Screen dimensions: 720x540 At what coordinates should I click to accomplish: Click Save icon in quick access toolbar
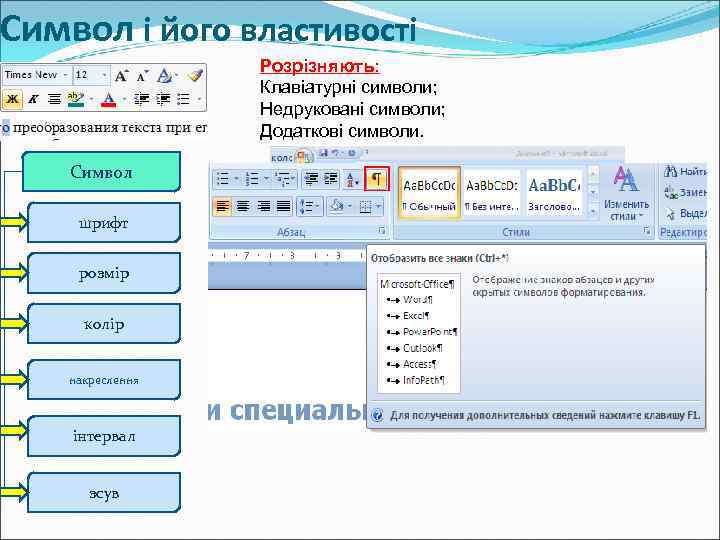click(324, 153)
